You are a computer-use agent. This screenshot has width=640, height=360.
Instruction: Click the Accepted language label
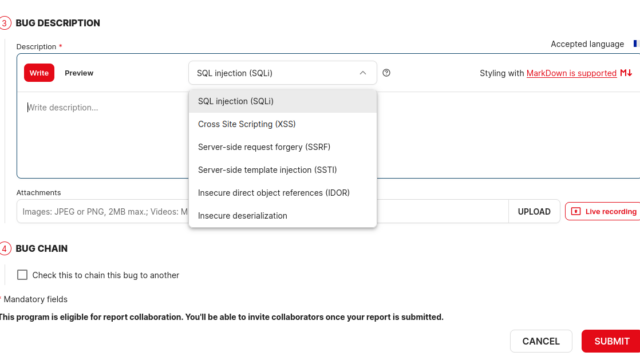pos(587,44)
